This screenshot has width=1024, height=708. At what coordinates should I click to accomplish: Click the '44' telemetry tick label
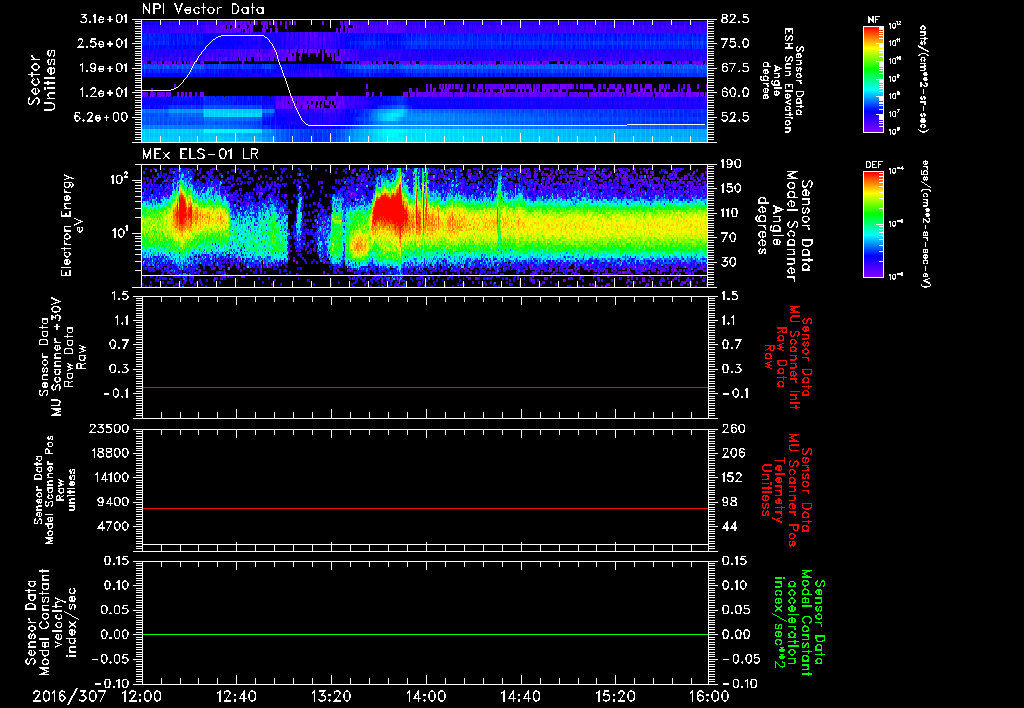pos(729,526)
